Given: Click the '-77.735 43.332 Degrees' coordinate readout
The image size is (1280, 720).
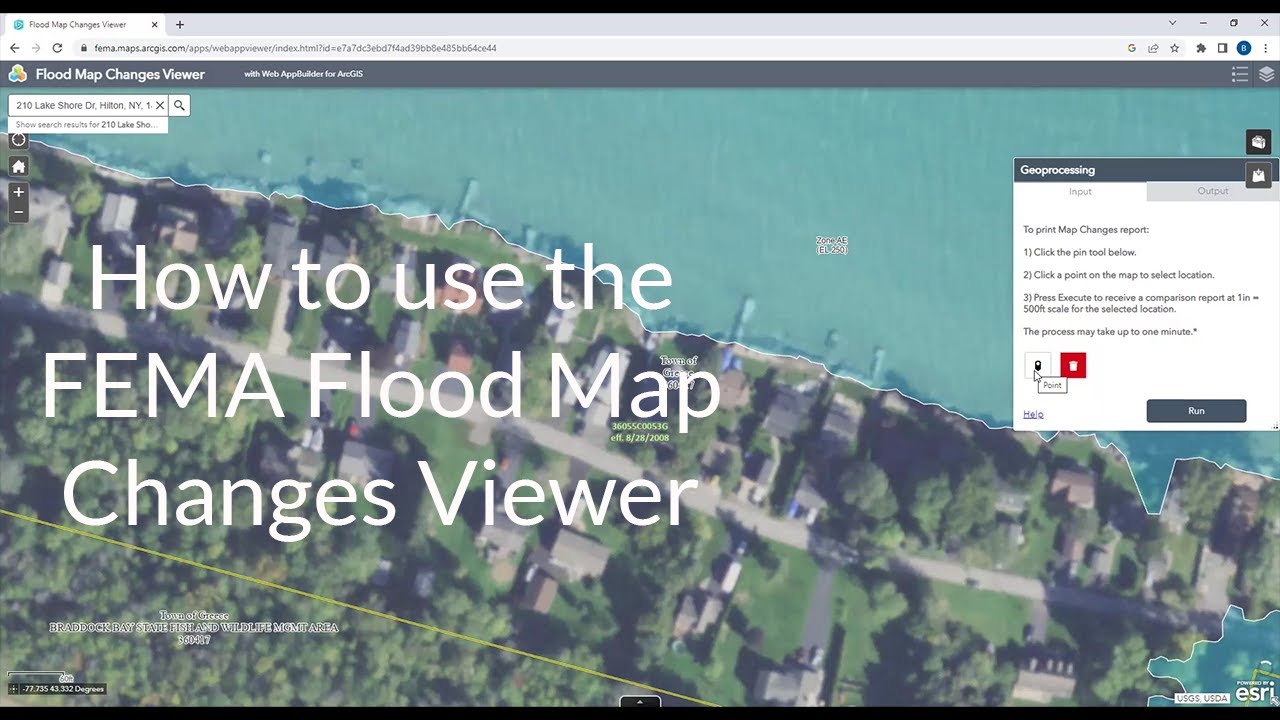Looking at the screenshot, I should [x=63, y=689].
